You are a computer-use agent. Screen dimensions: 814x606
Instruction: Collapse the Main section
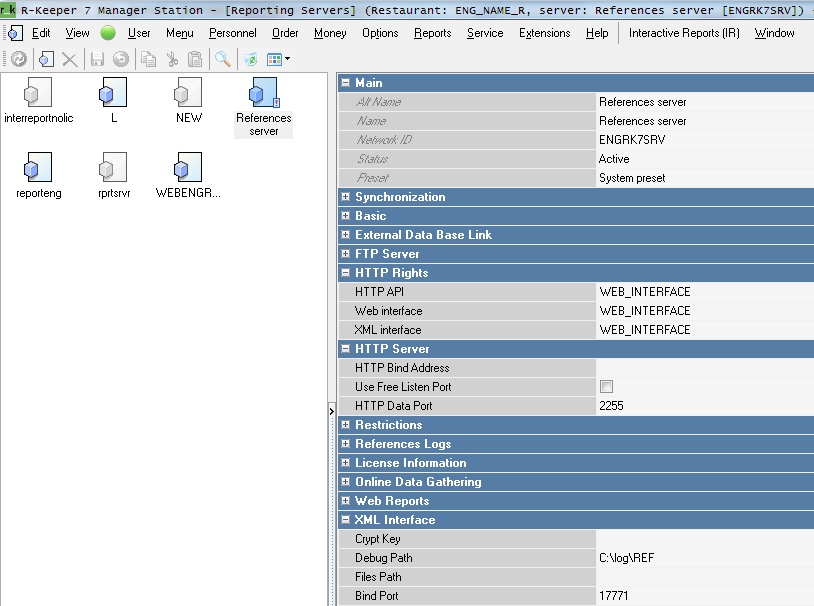[345, 83]
